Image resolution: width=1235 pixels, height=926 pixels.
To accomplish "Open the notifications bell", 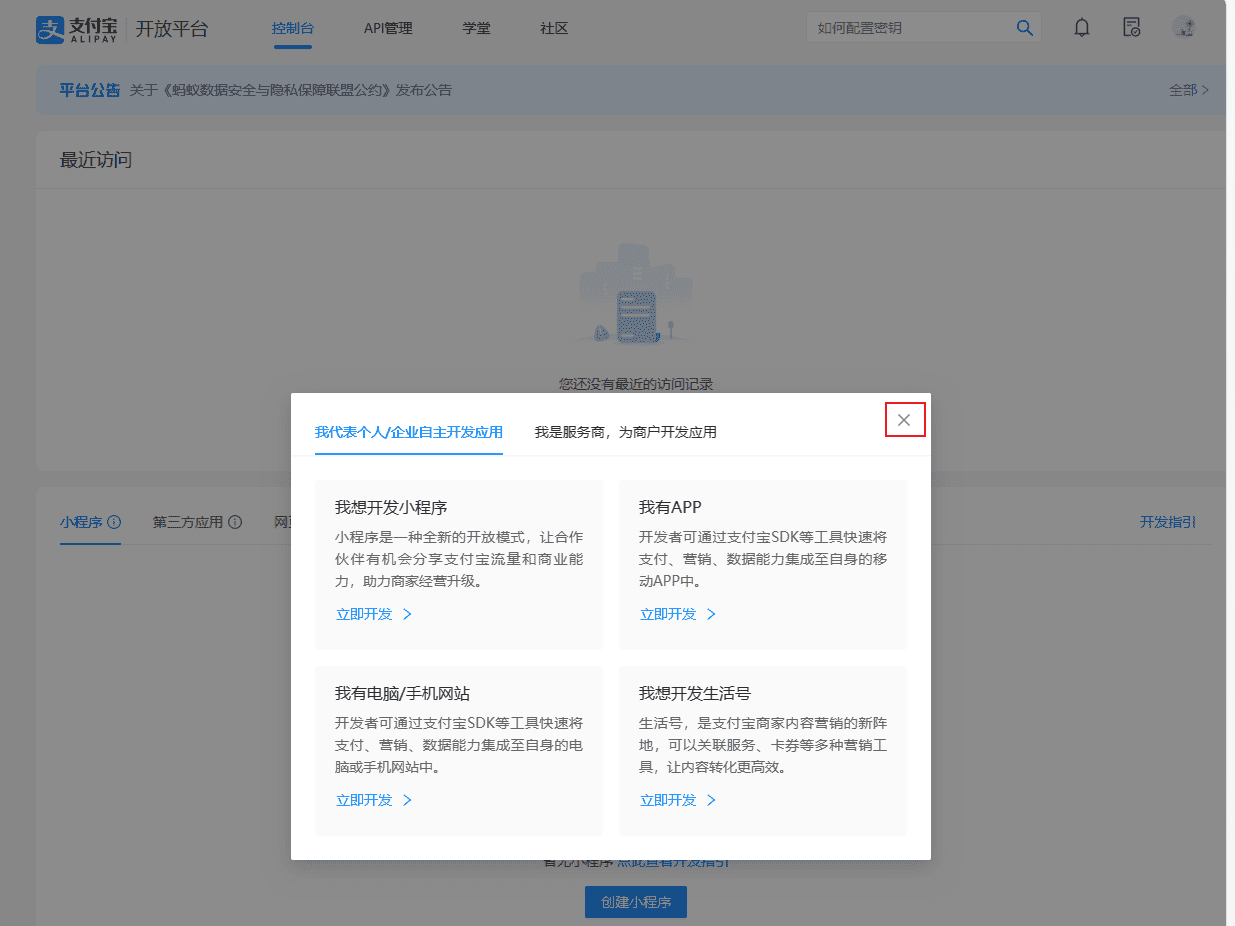I will (1082, 28).
